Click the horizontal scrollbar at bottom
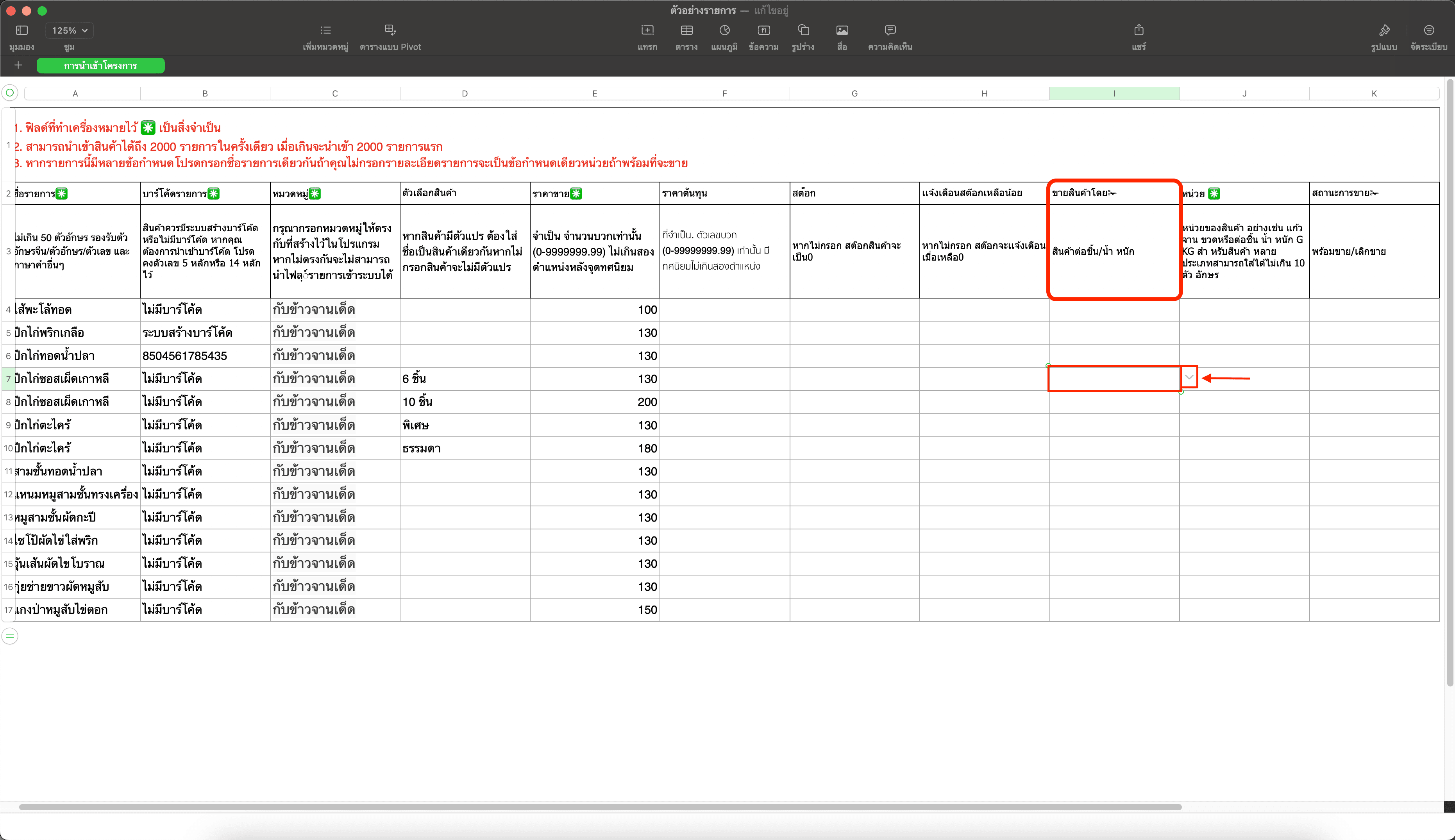Screen dimensions: 1455x840 (600, 806)
